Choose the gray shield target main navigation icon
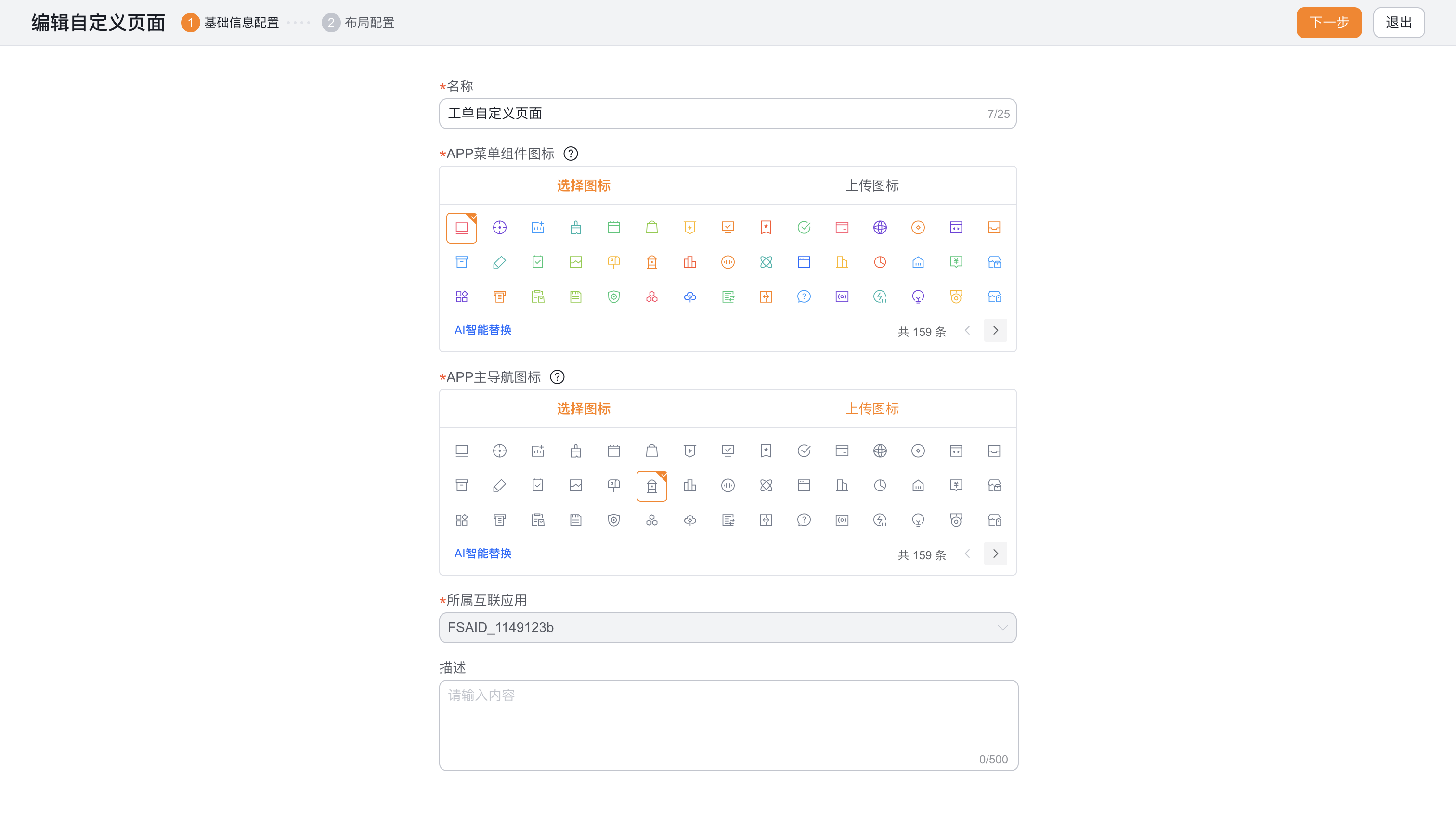Image resolution: width=1456 pixels, height=825 pixels. point(614,520)
